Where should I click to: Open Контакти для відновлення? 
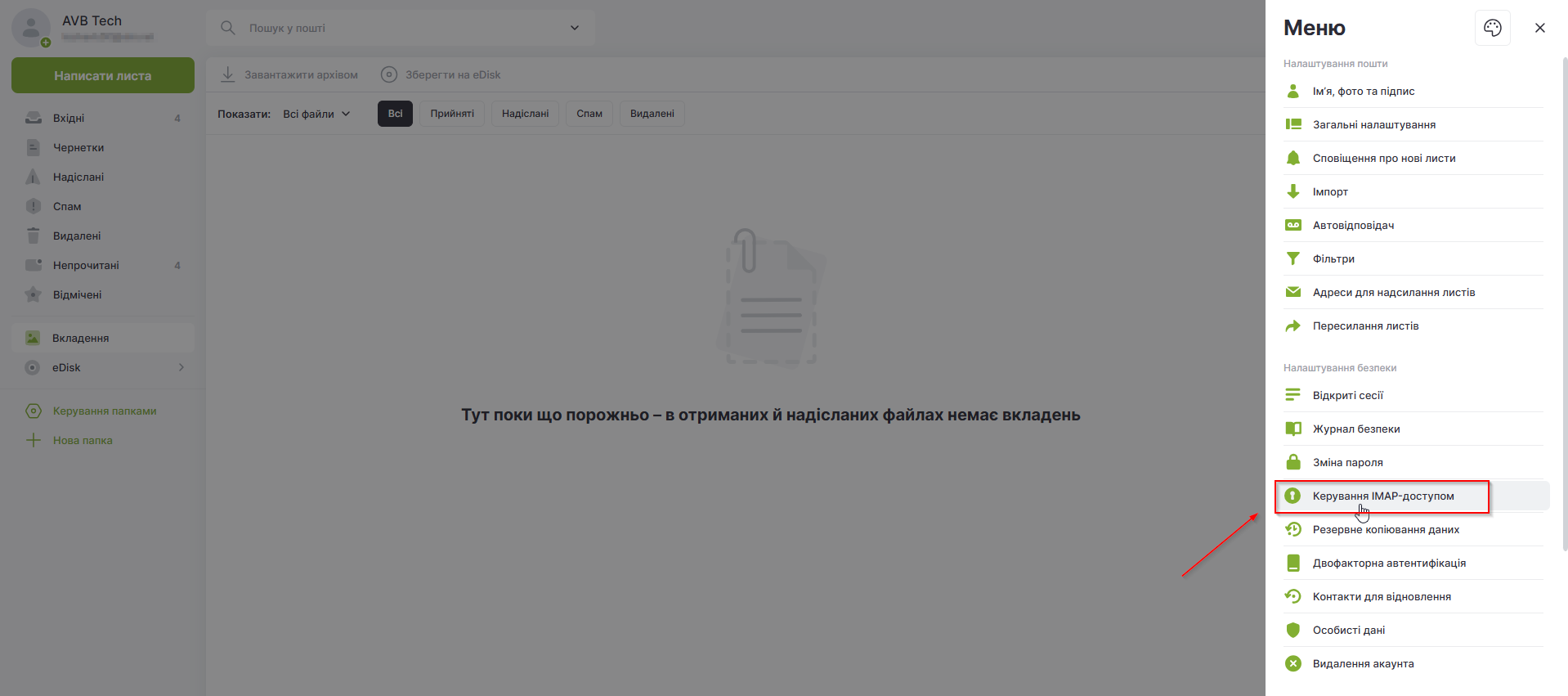pos(1413,596)
